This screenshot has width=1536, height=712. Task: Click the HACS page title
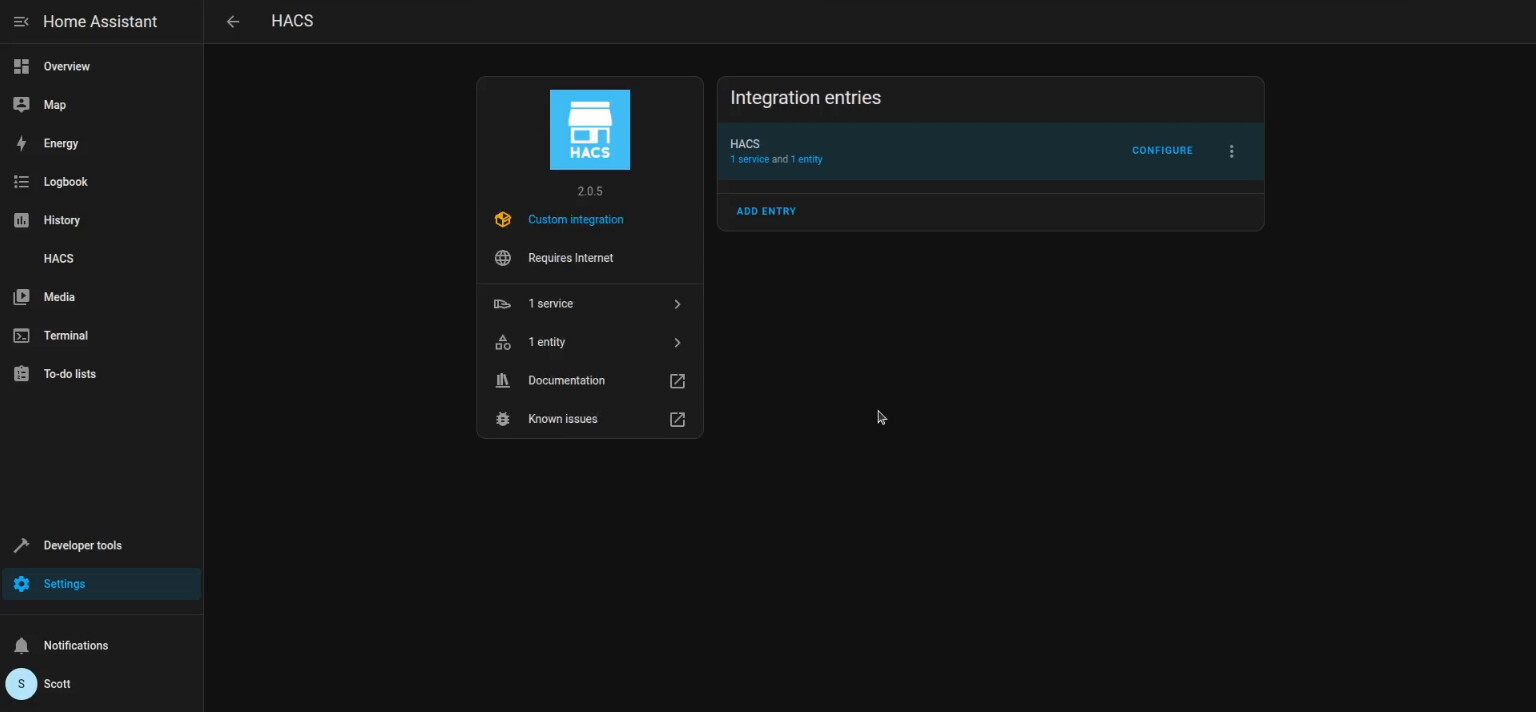coord(292,21)
